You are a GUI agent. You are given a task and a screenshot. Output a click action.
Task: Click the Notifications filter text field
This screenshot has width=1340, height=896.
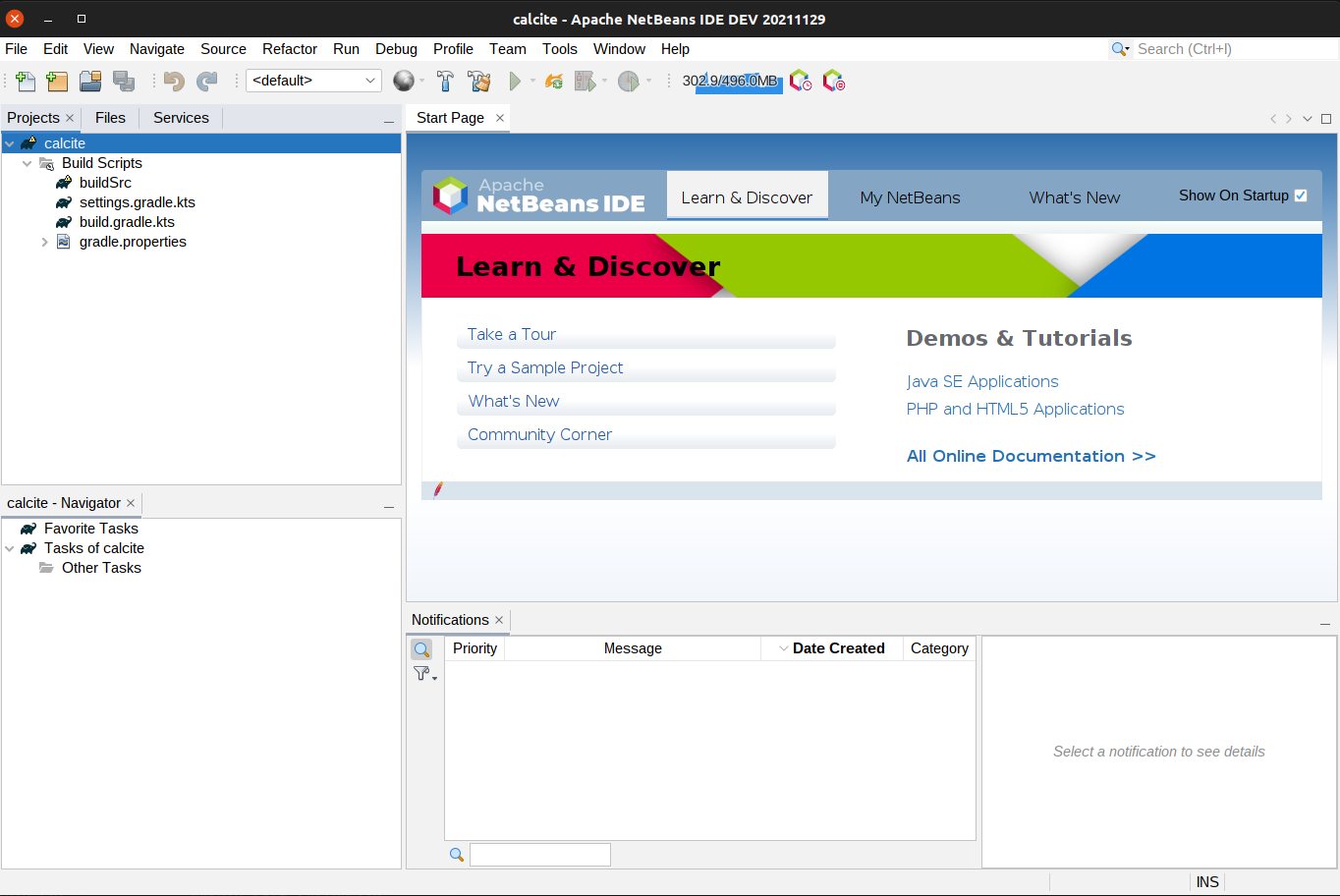(x=540, y=855)
